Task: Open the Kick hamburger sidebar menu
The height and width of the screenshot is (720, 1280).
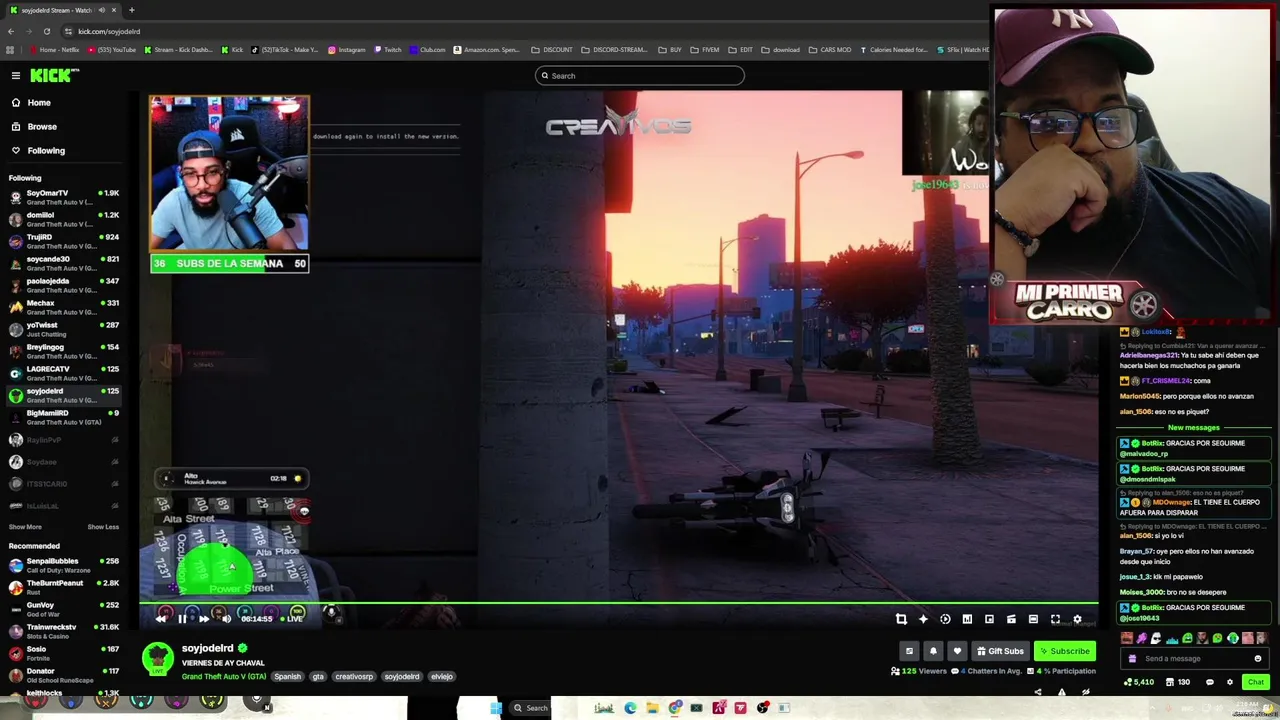Action: coord(16,76)
